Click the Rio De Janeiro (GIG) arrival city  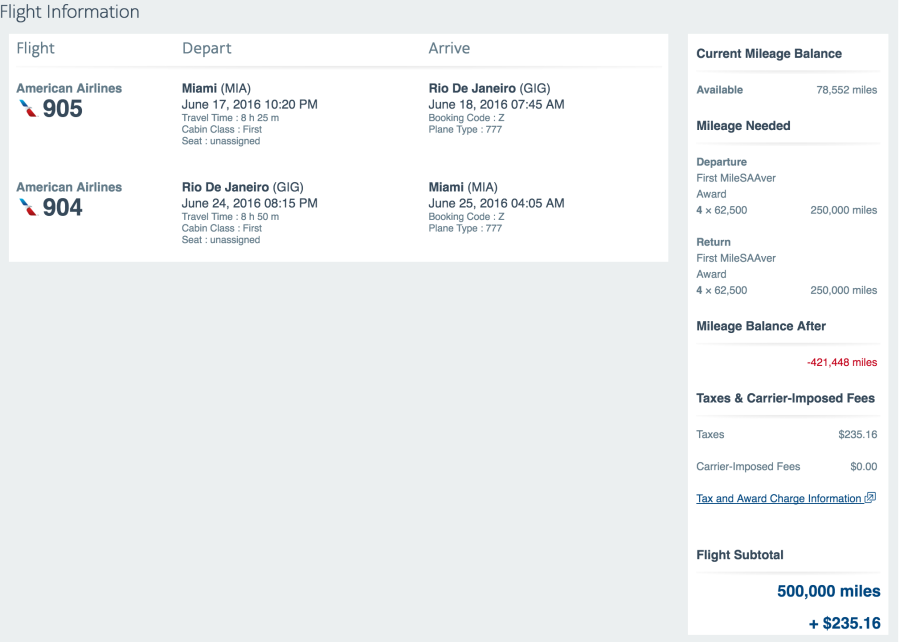[x=489, y=88]
